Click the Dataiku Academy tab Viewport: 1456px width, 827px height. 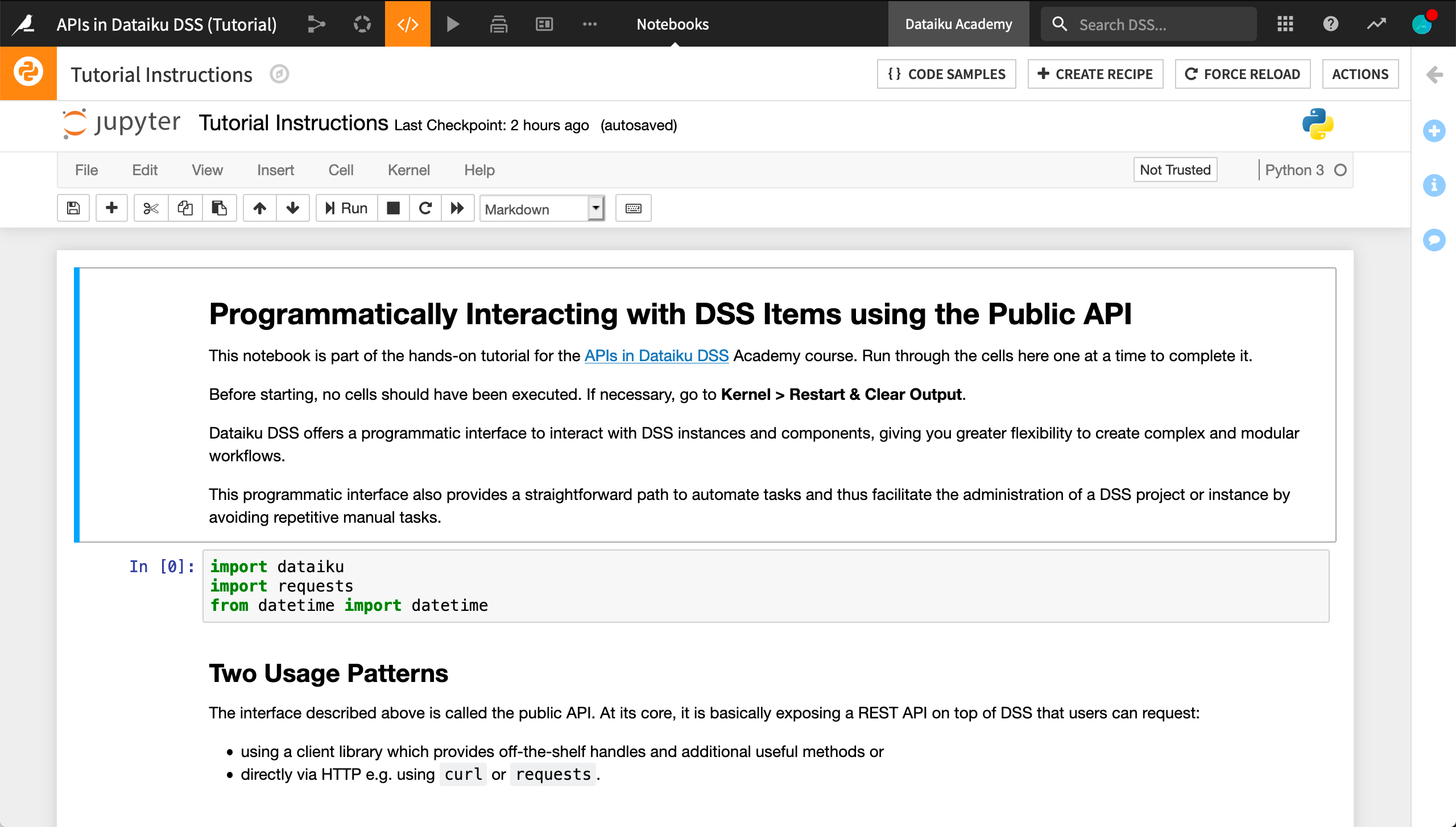[958, 24]
